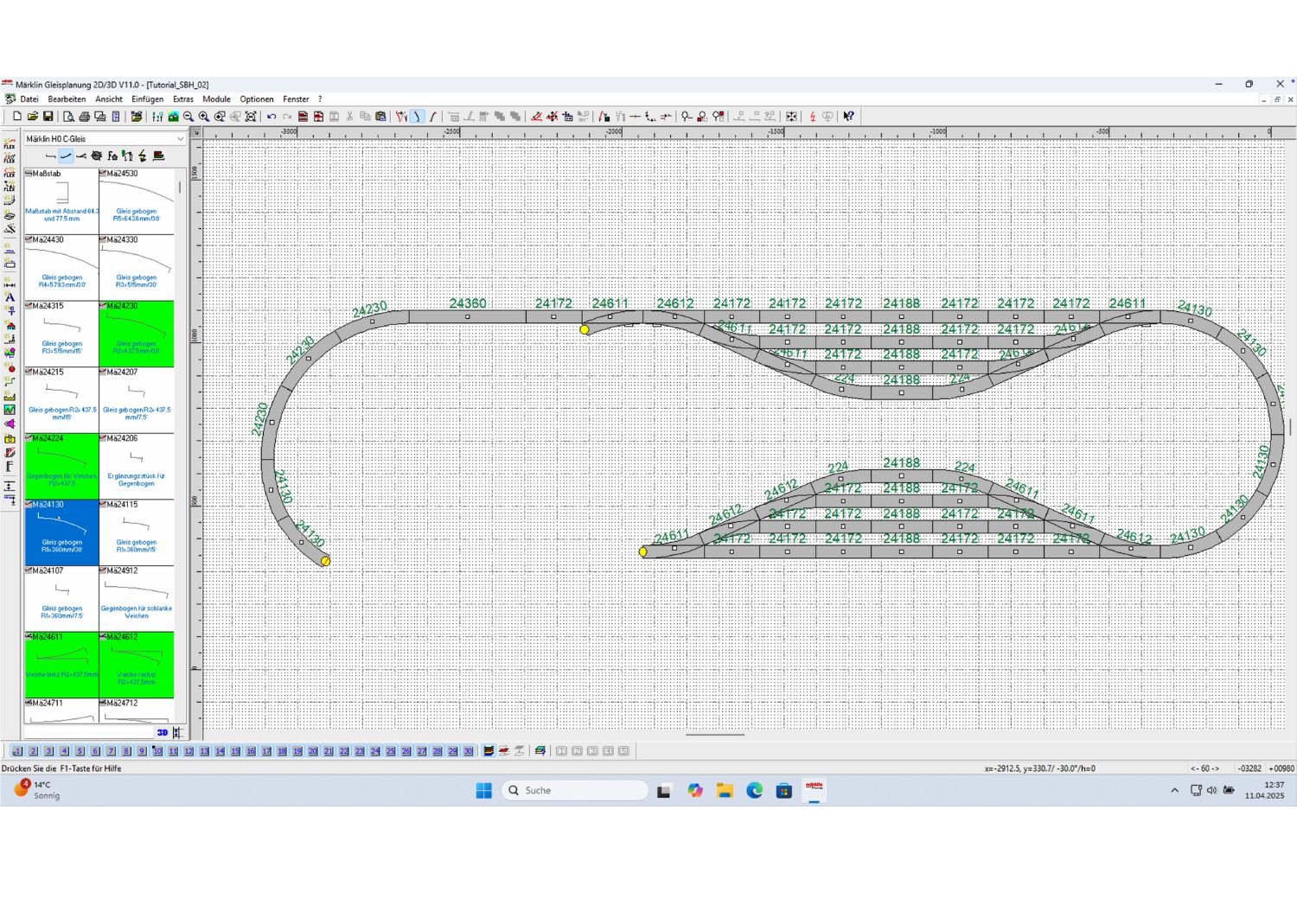This screenshot has width=1297, height=924.
Task: Expand the Märklin H0 C-Gleis dropdown
Action: click(180, 139)
